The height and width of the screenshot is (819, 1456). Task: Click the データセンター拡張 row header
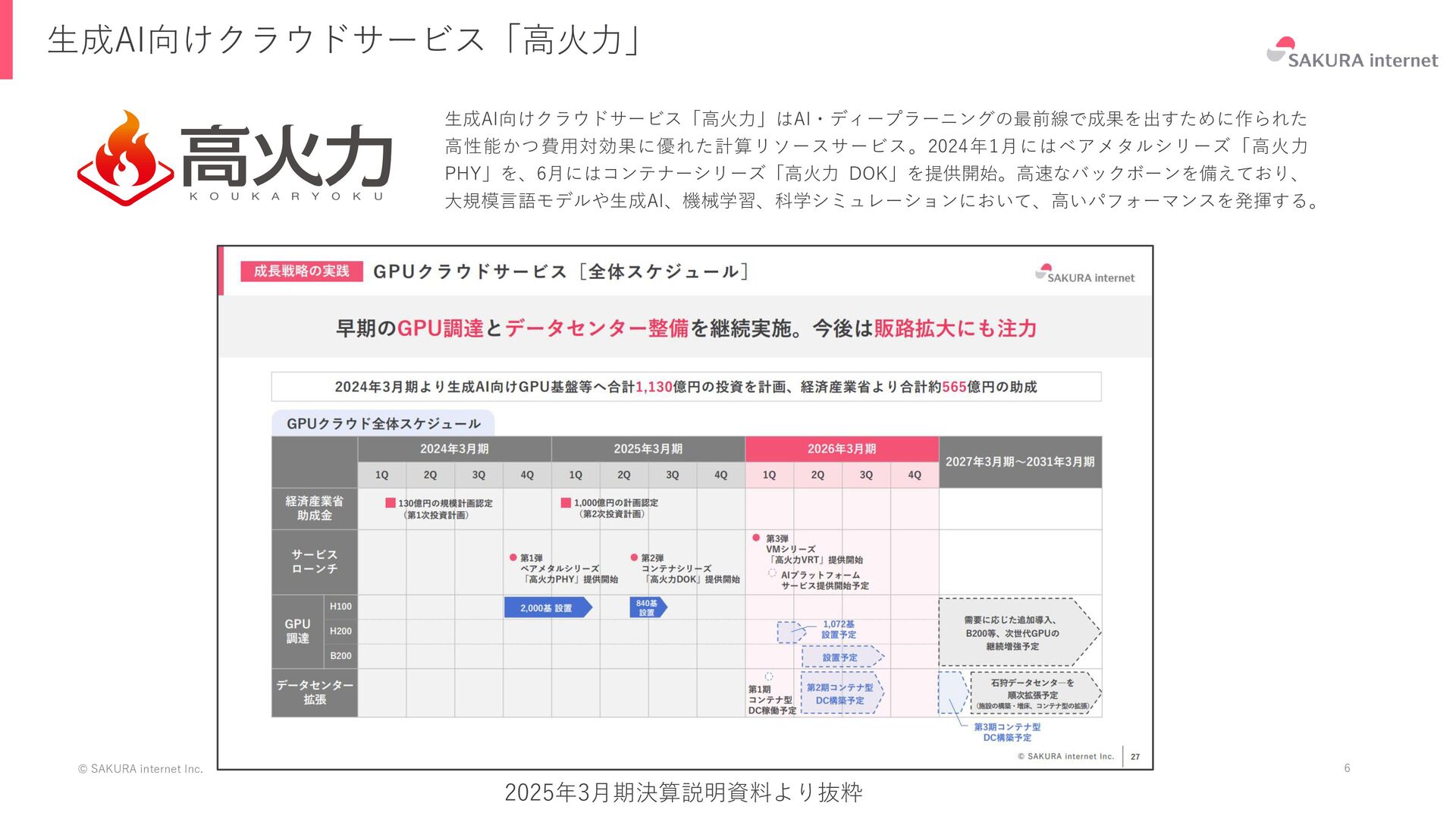pos(315,692)
